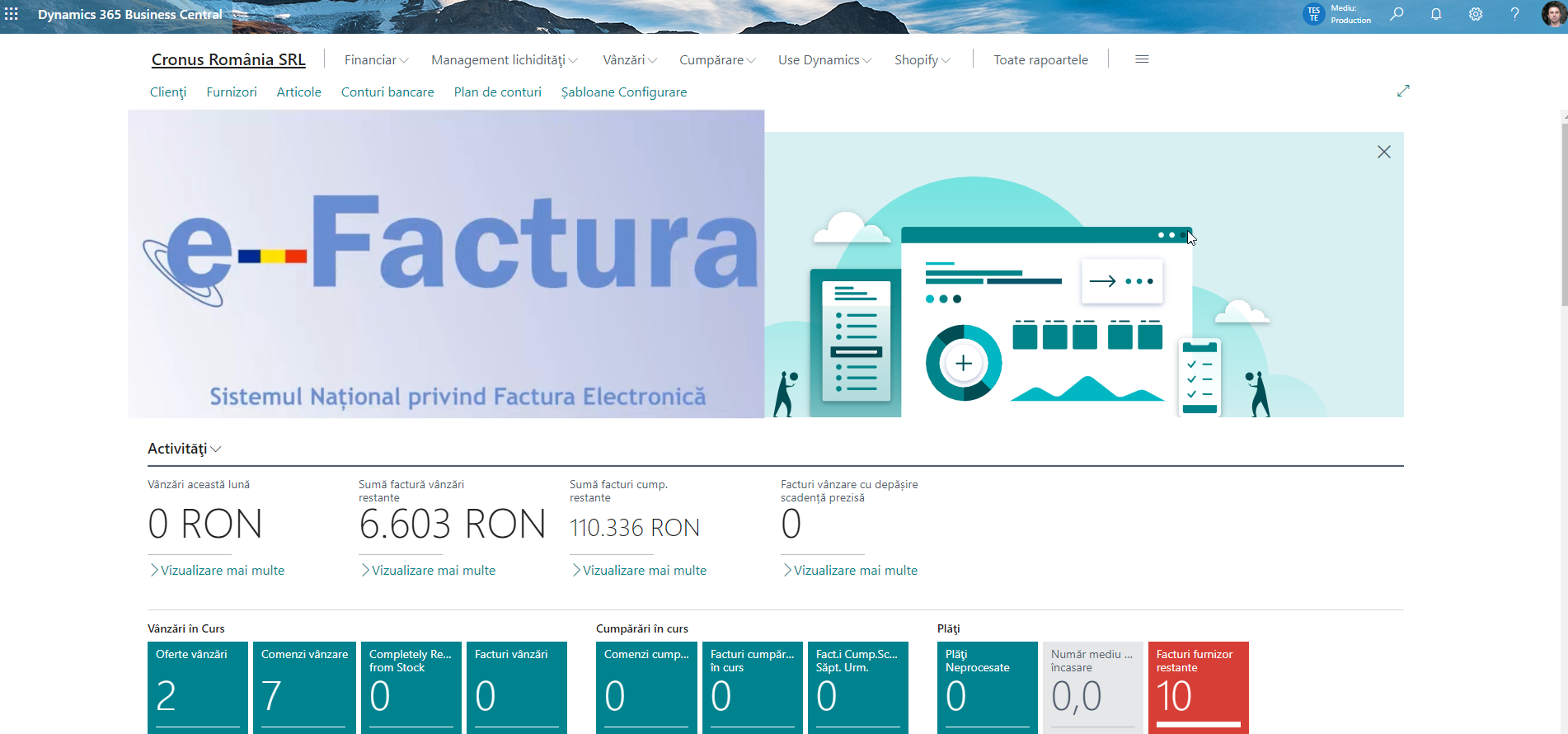View more under Sumă facturi cump. restante

tap(639, 571)
